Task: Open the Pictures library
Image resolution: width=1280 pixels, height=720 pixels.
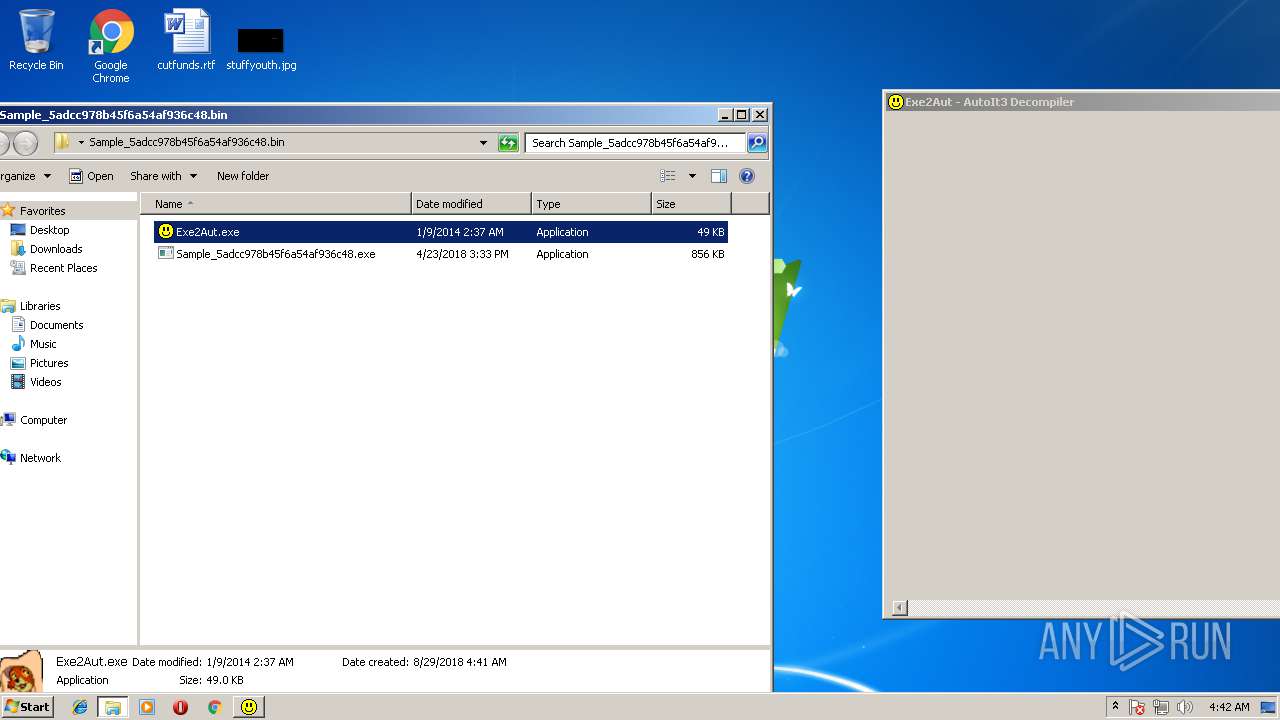Action: click(x=49, y=363)
